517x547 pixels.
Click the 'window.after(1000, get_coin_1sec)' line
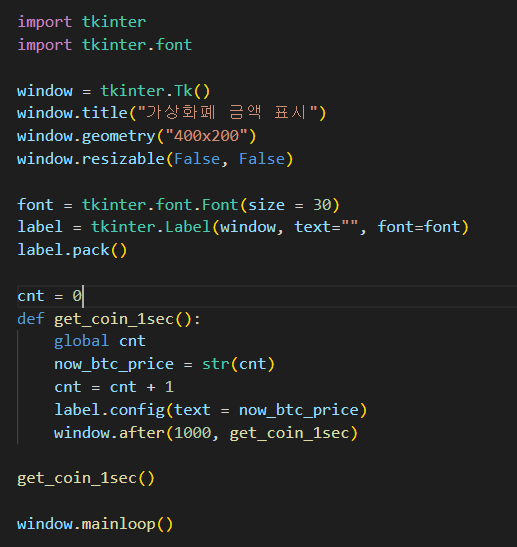[206, 433]
